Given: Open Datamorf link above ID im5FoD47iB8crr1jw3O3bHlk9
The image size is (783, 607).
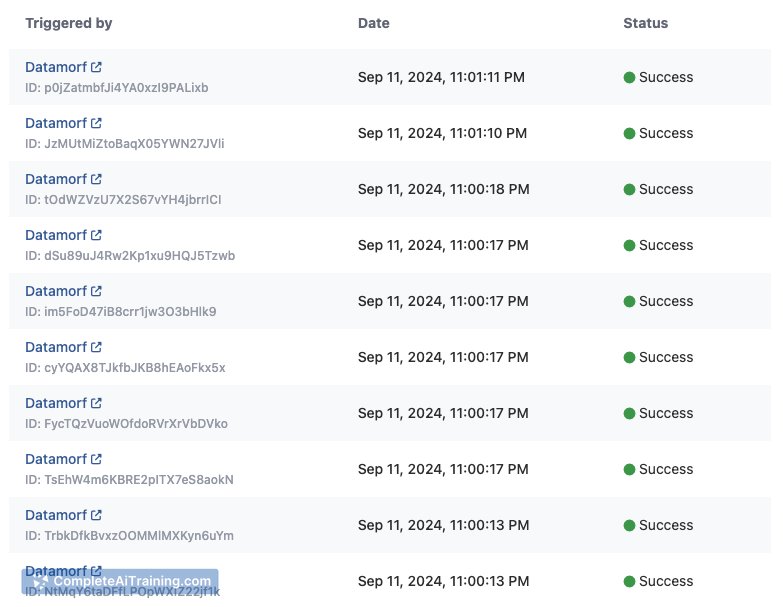Looking at the screenshot, I should coord(56,291).
